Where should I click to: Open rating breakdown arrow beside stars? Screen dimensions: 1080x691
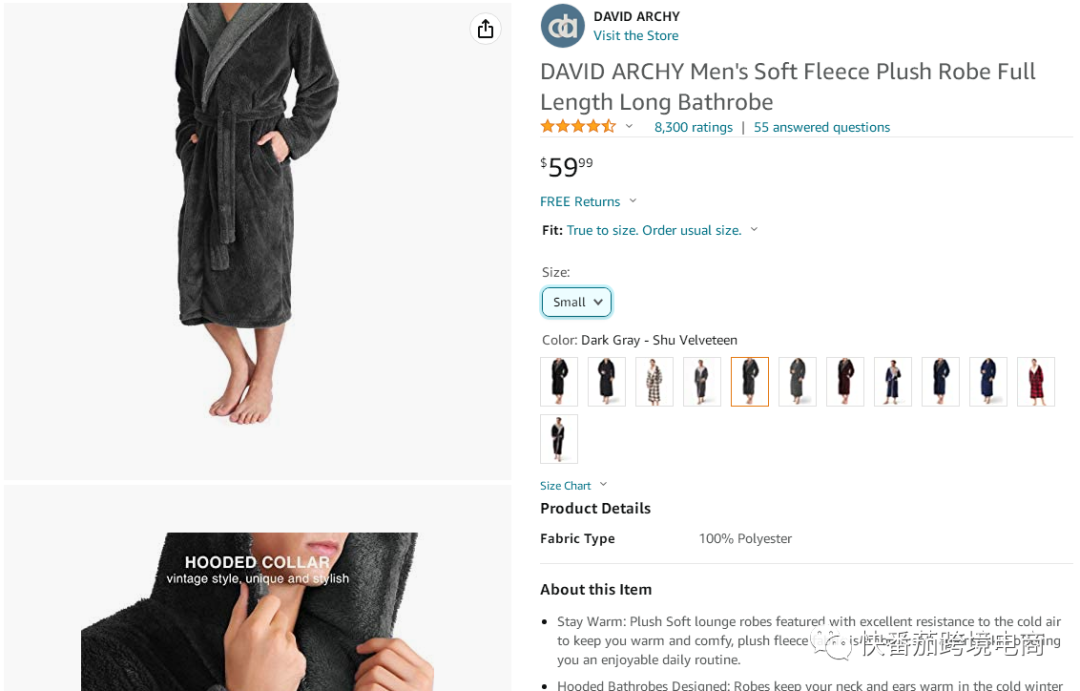(x=629, y=127)
